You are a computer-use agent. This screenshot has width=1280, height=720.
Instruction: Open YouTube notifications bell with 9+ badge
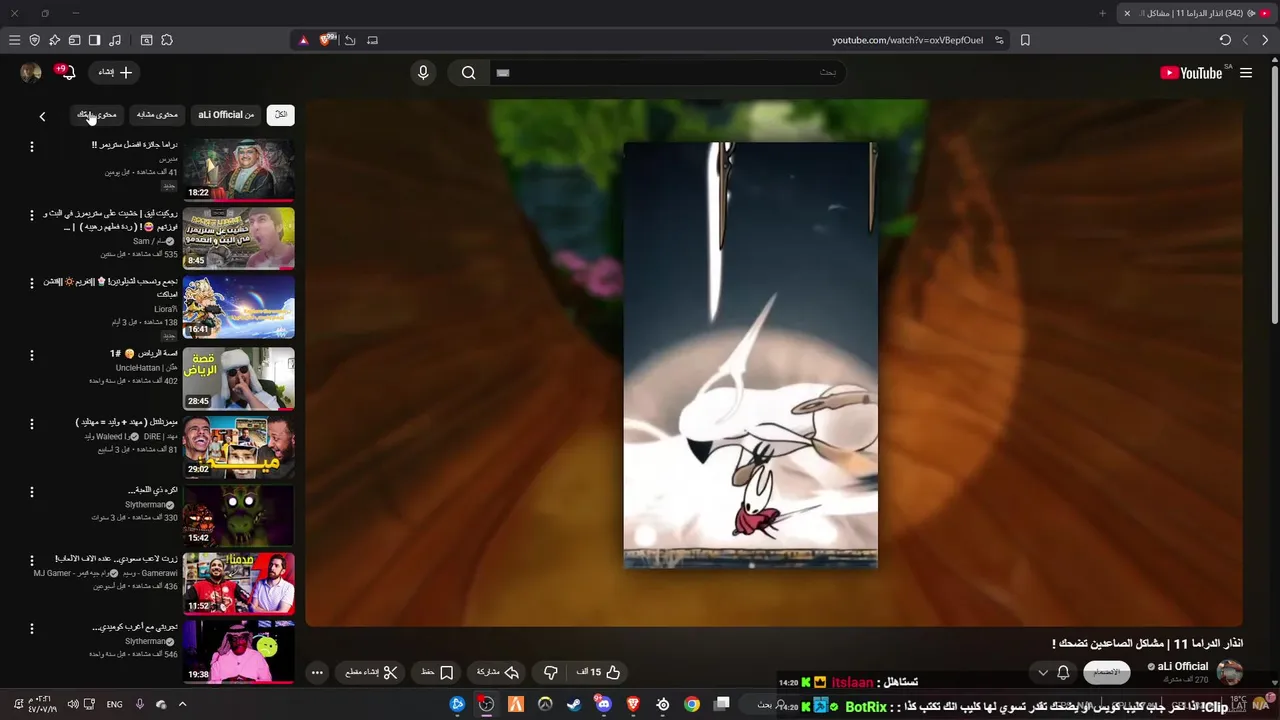[67, 72]
